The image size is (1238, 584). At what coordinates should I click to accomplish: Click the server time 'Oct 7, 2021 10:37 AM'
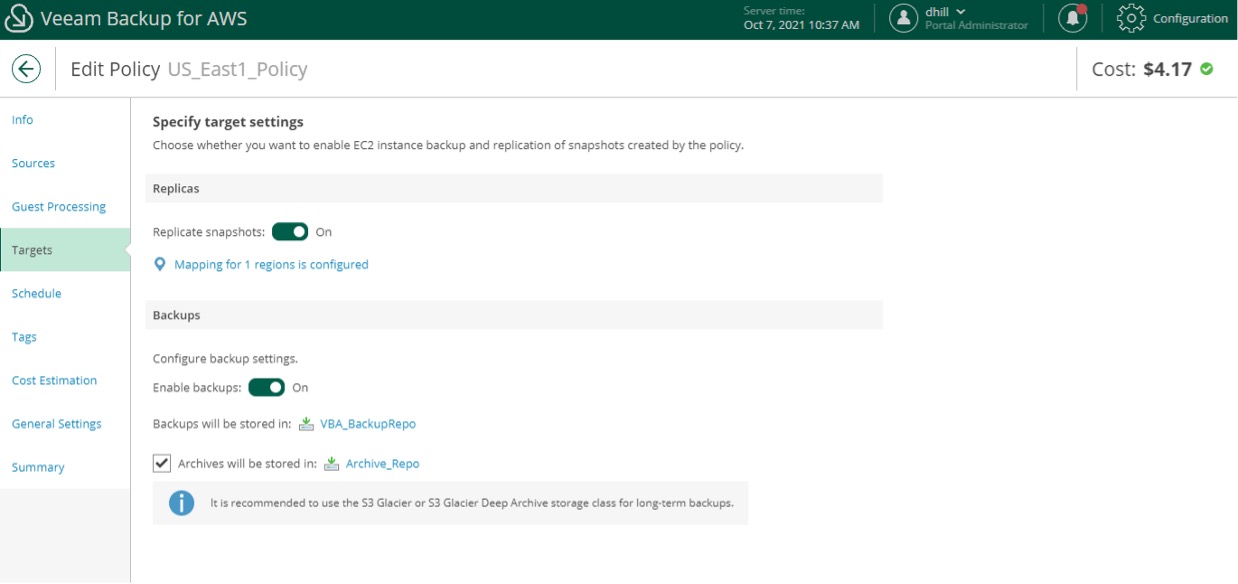pyautogui.click(x=801, y=25)
